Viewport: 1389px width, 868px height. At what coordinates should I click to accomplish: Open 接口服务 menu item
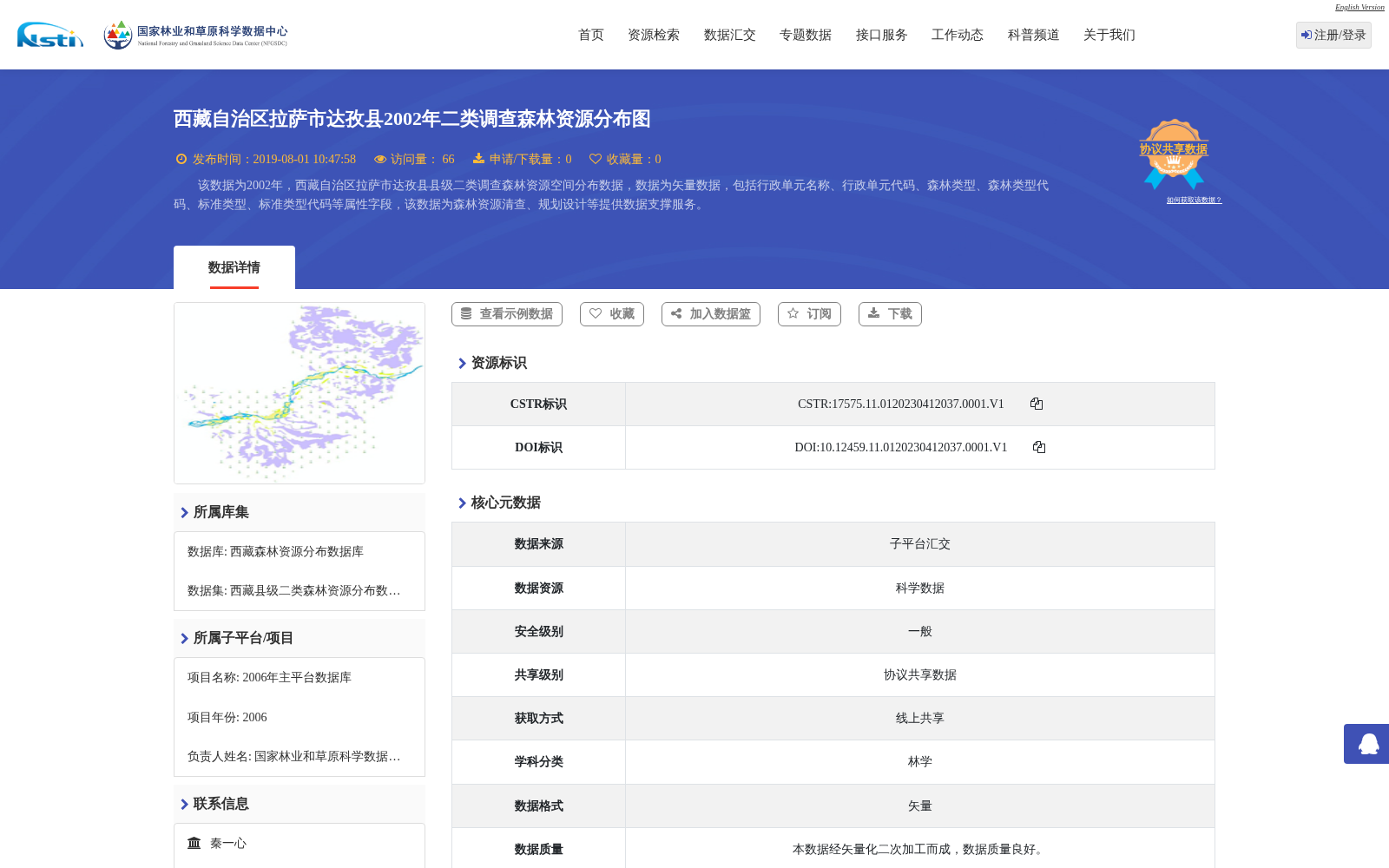882,35
